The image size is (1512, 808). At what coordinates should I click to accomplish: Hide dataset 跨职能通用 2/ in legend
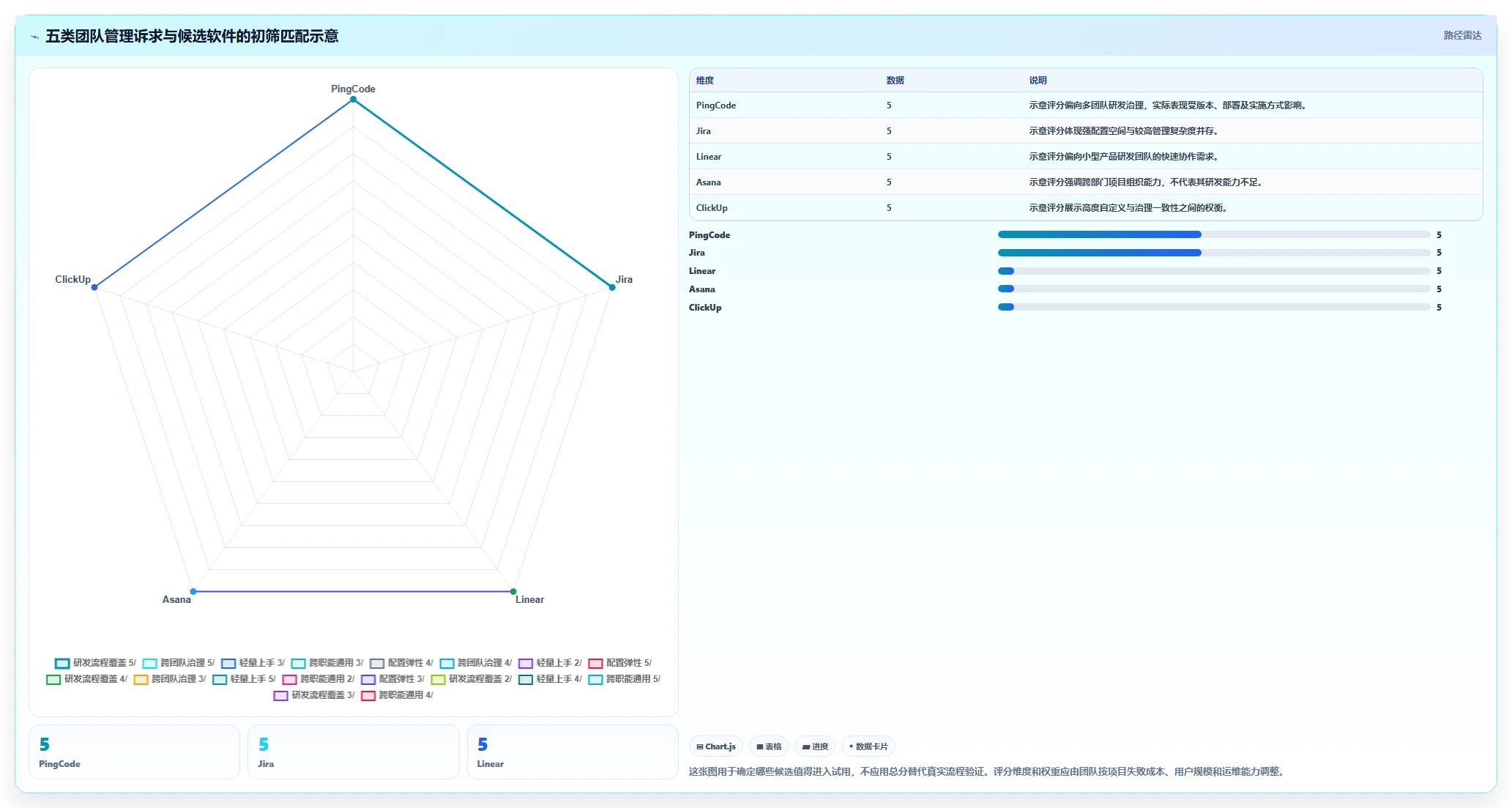(x=319, y=679)
